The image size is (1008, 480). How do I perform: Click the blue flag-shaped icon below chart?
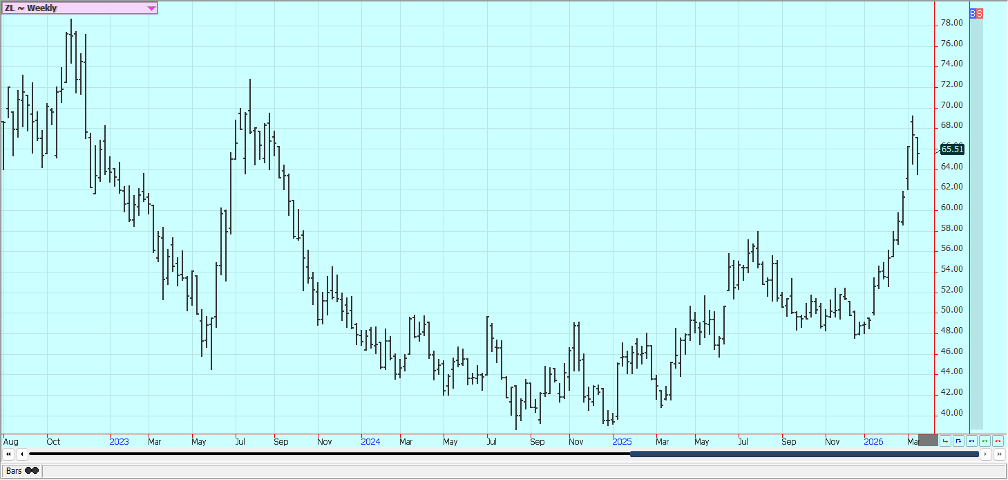coord(958,440)
